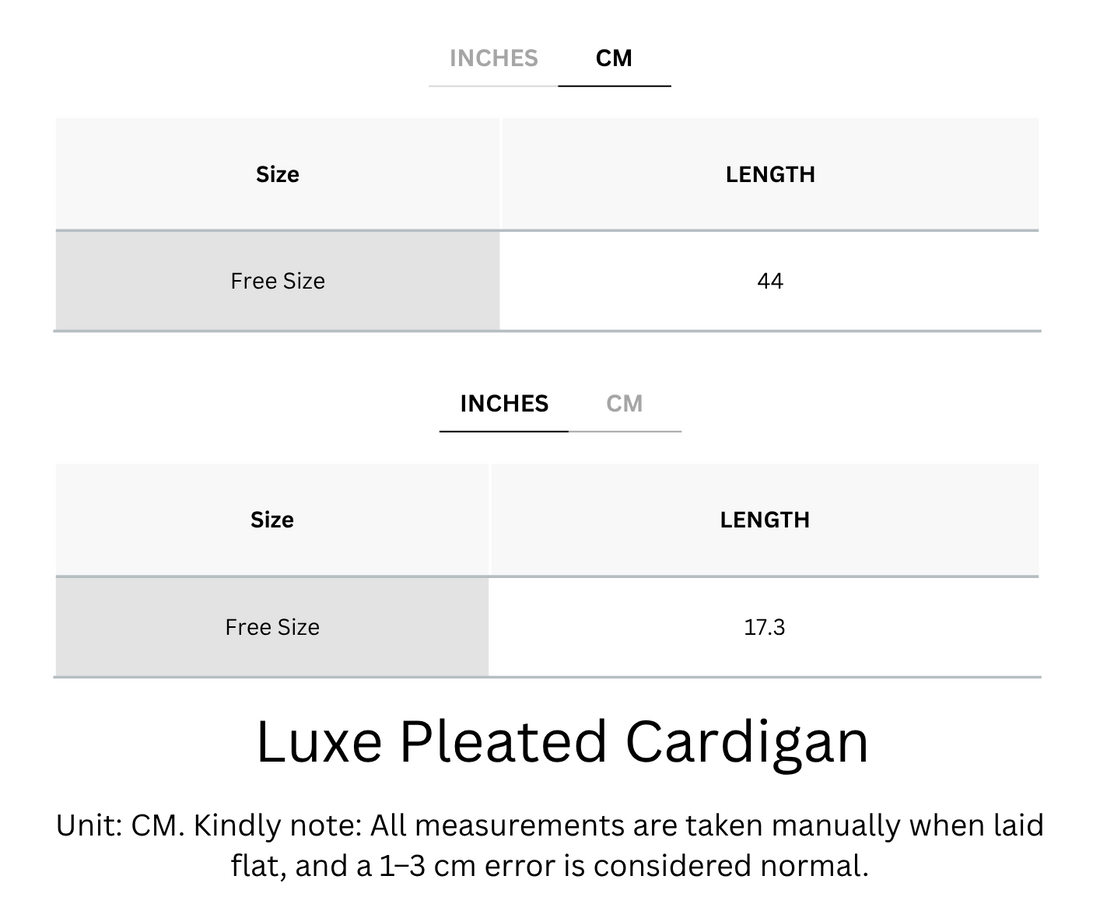The height and width of the screenshot is (904, 1100).
Task: Select CM tab in upper chart
Action: pos(614,58)
